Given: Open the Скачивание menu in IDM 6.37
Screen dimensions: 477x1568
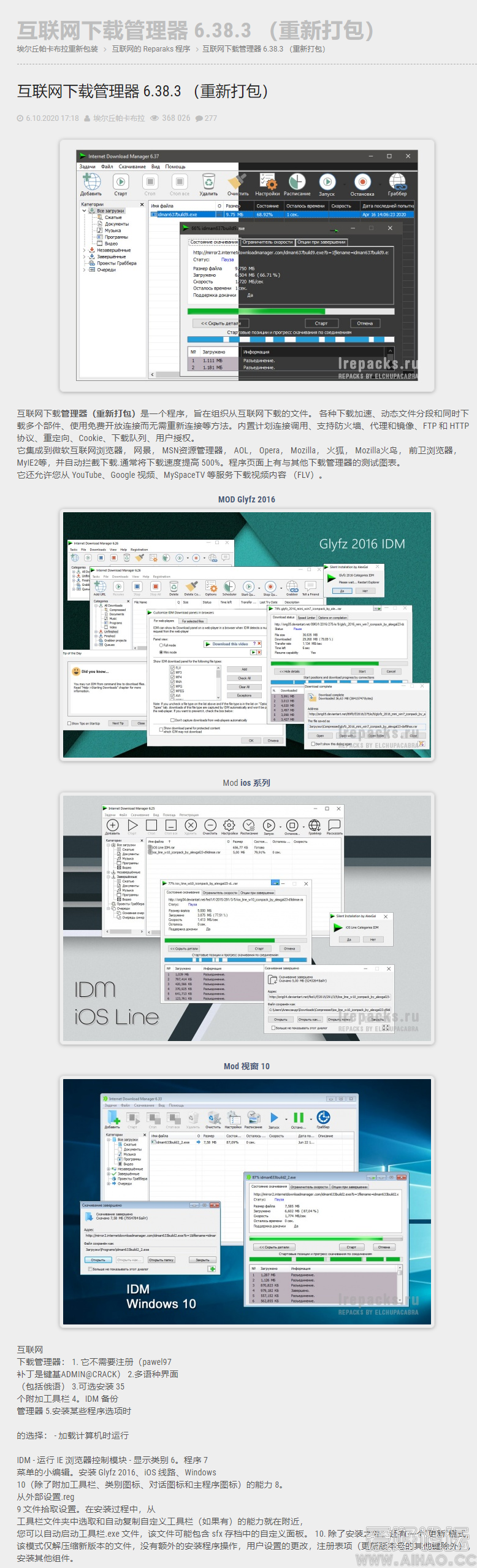Looking at the screenshot, I should [x=132, y=167].
